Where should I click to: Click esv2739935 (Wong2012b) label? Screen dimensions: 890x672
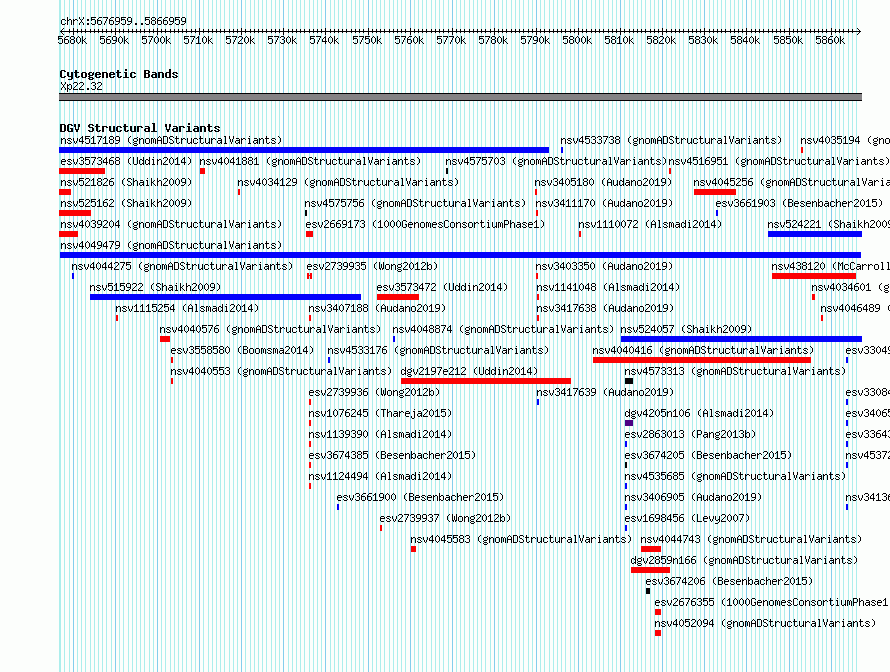coord(372,266)
